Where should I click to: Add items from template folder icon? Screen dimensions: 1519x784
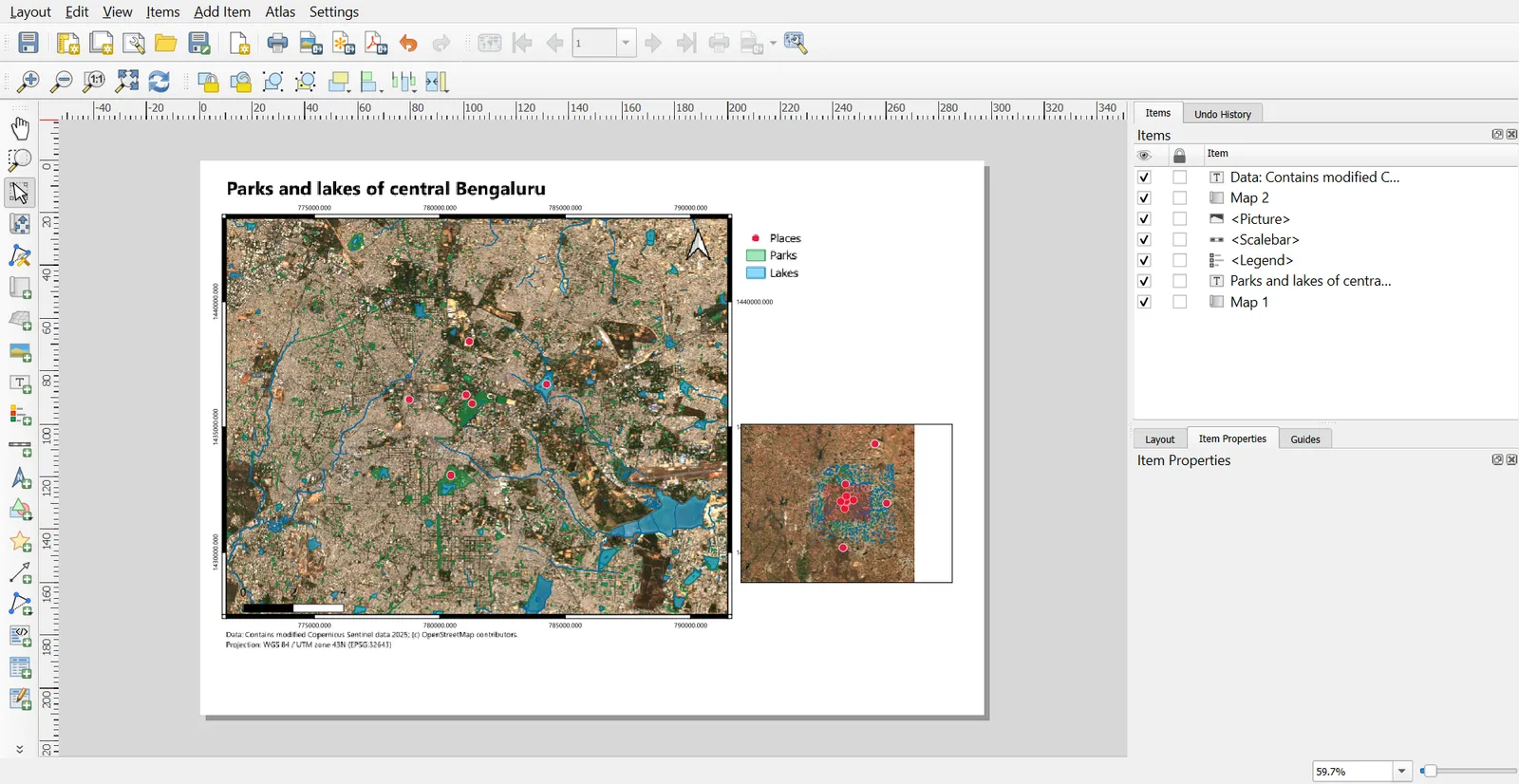click(166, 43)
